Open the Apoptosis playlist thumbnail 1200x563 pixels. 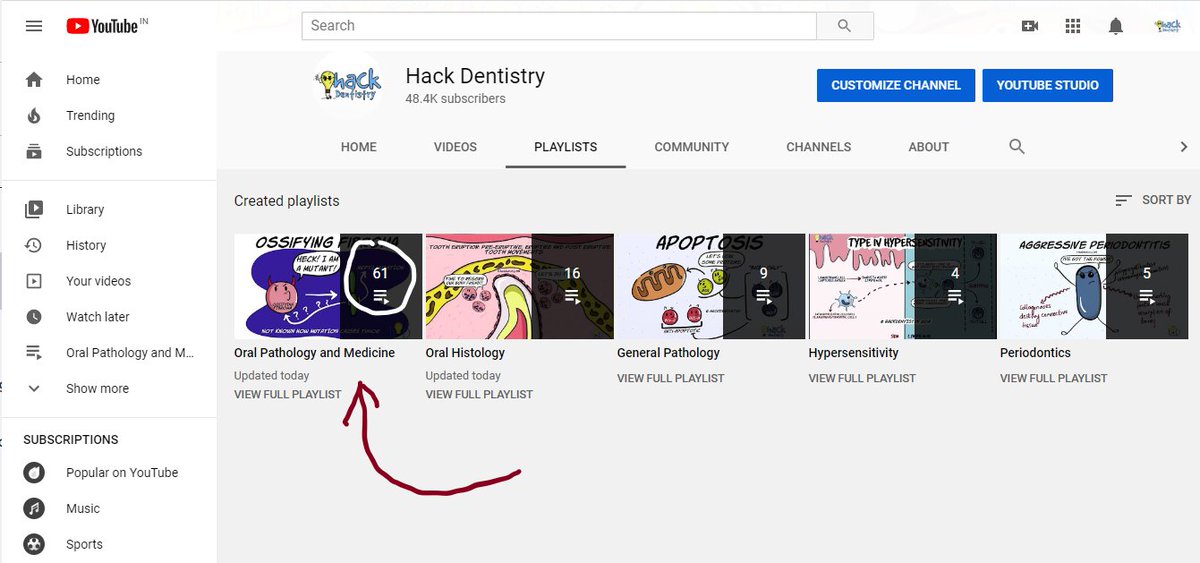tap(711, 286)
